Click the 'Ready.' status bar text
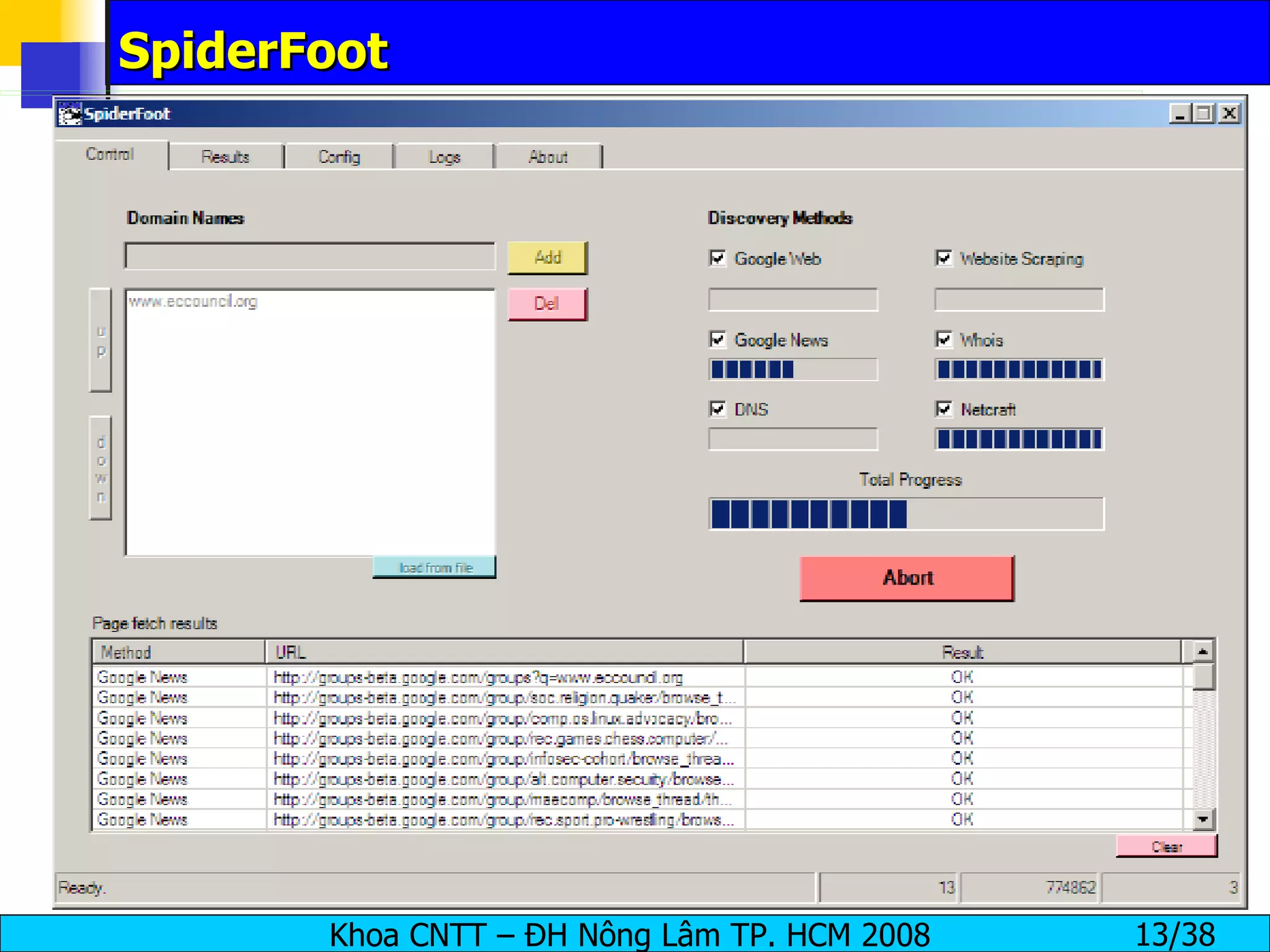 tap(82, 888)
